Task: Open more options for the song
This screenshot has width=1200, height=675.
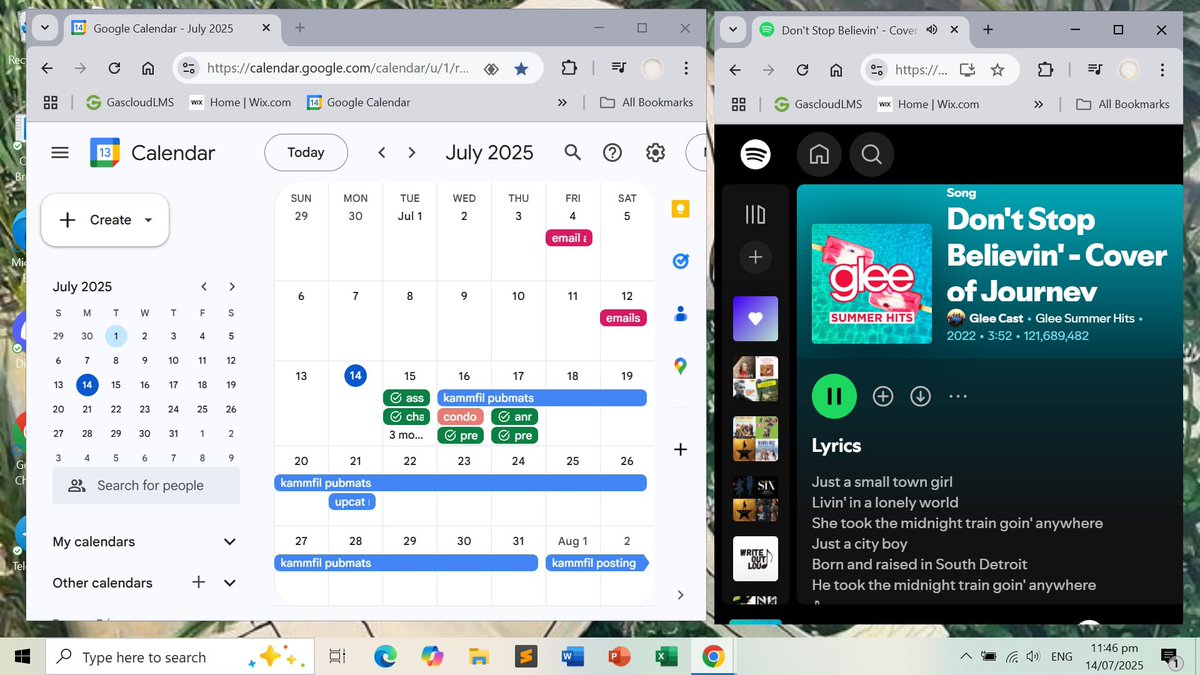Action: [x=958, y=396]
